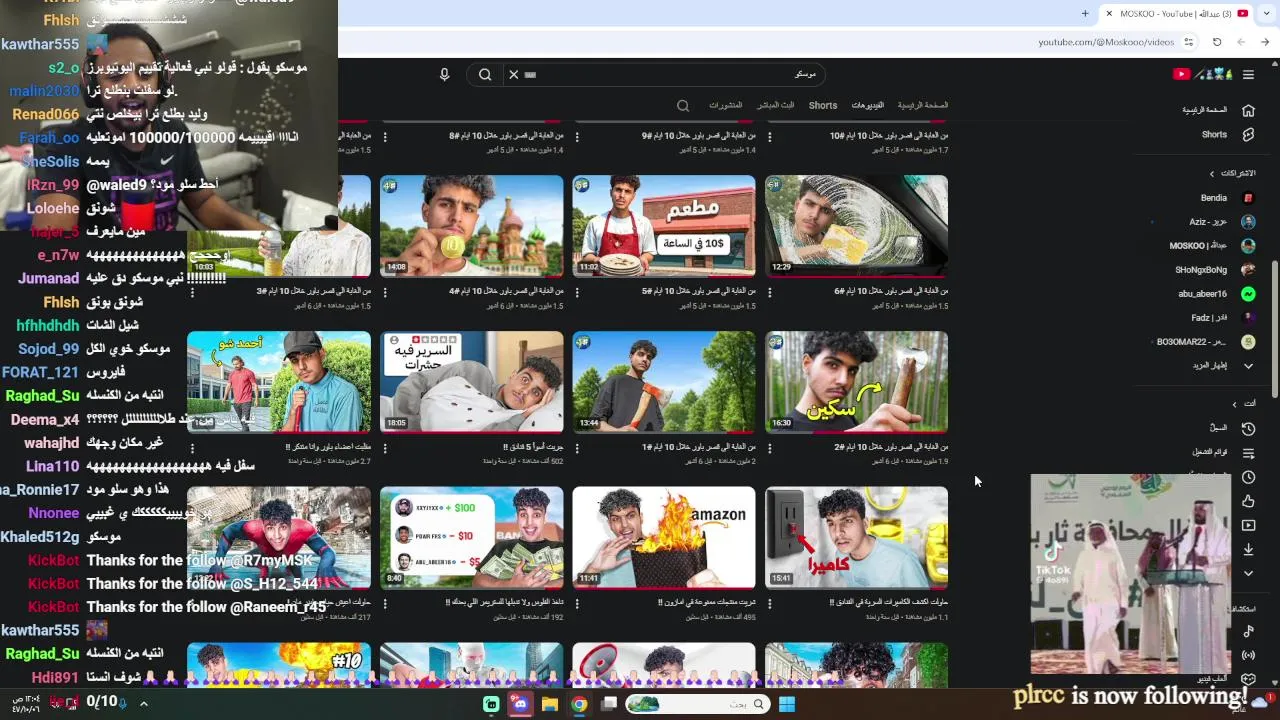Open a new Chrome tab

(x=1085, y=13)
